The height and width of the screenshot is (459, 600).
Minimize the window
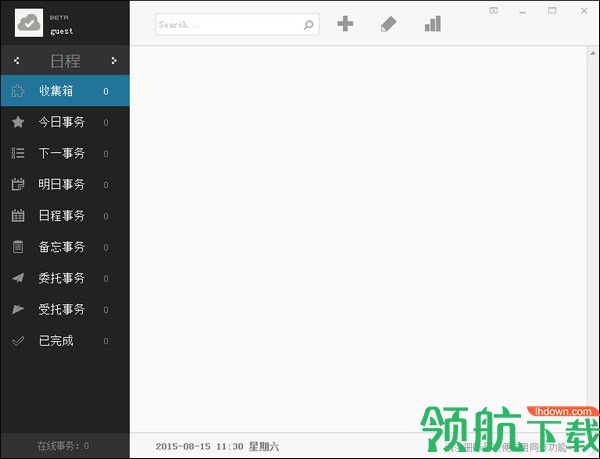[x=523, y=12]
